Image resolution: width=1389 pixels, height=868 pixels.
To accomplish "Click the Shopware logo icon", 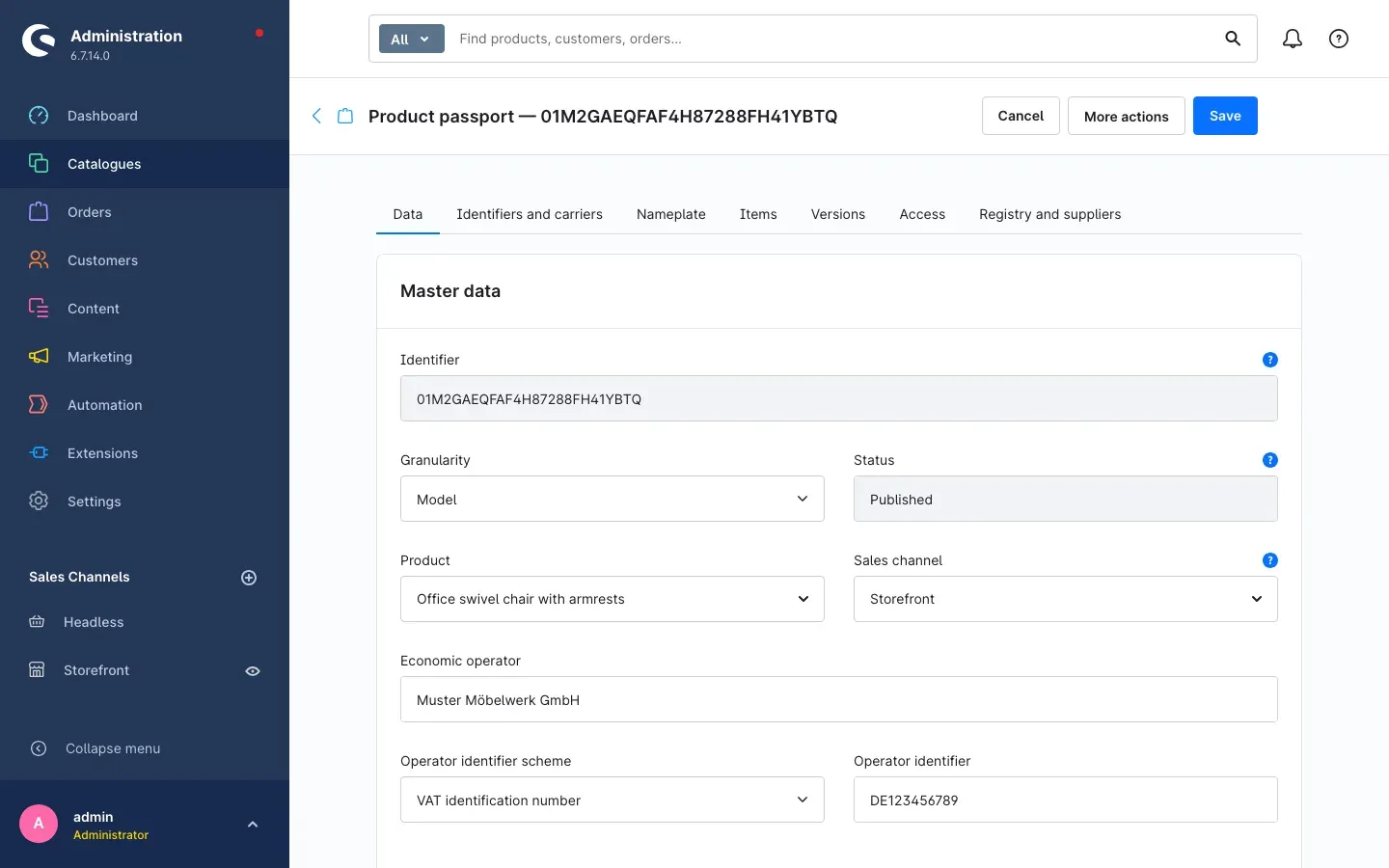I will [x=39, y=41].
